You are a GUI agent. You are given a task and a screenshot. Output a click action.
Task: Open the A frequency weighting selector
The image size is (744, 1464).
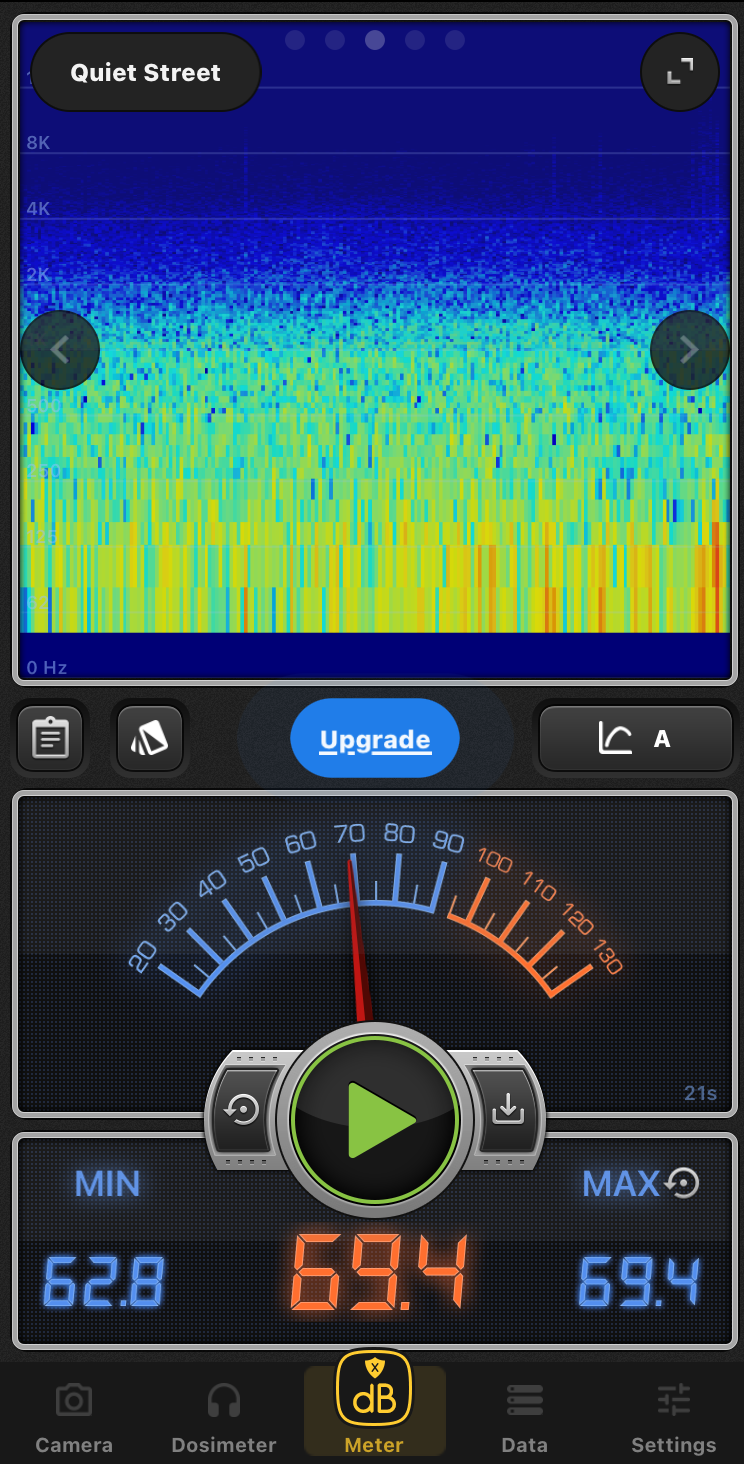click(636, 739)
